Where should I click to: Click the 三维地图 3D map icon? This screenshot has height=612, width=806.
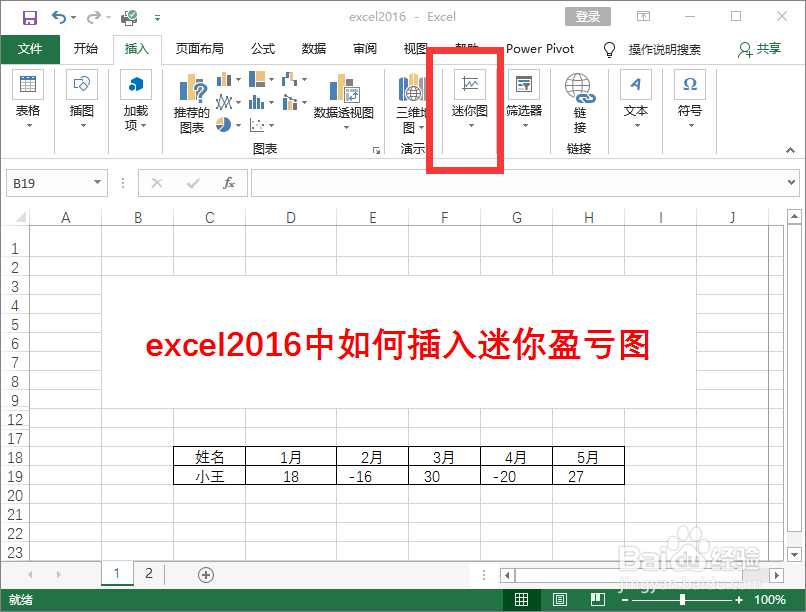point(411,88)
